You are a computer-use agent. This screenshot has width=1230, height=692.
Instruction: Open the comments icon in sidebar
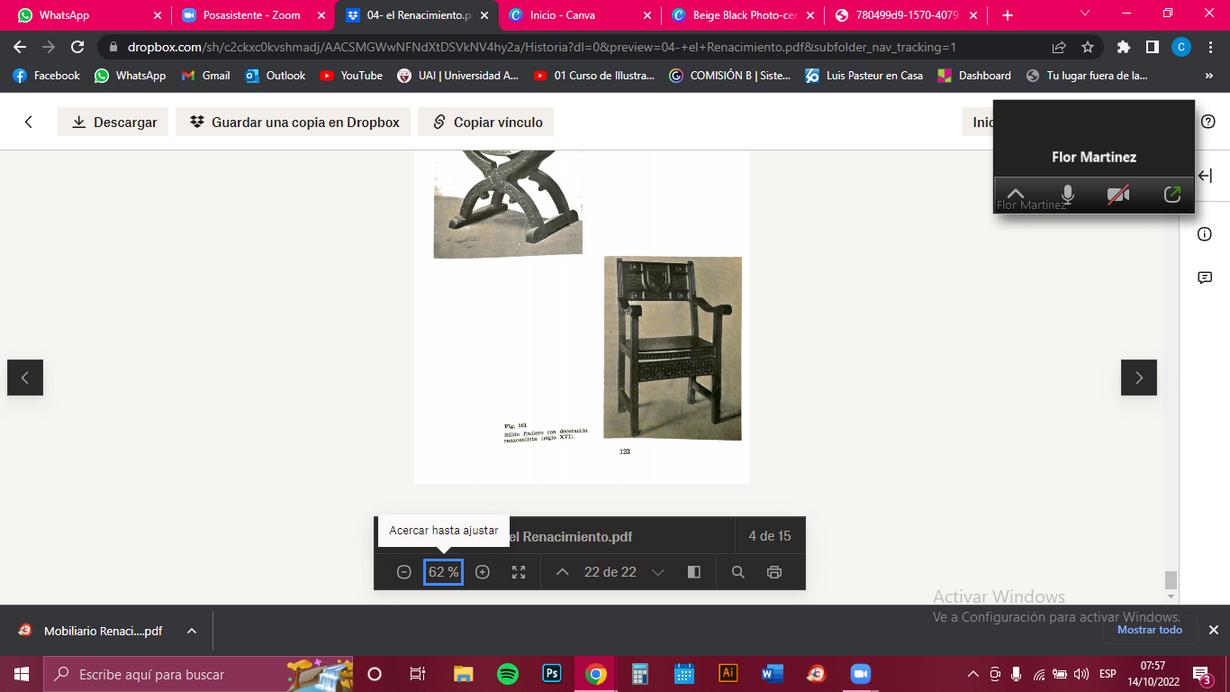pyautogui.click(x=1204, y=277)
